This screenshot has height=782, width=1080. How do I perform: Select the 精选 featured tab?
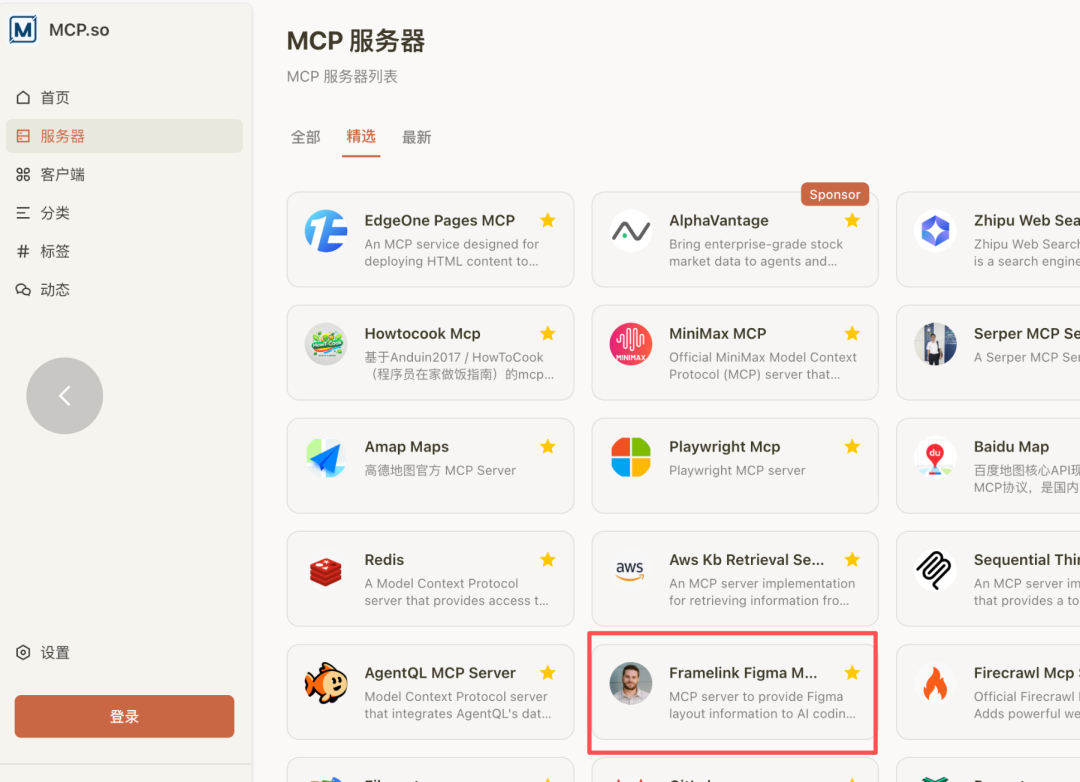click(361, 136)
